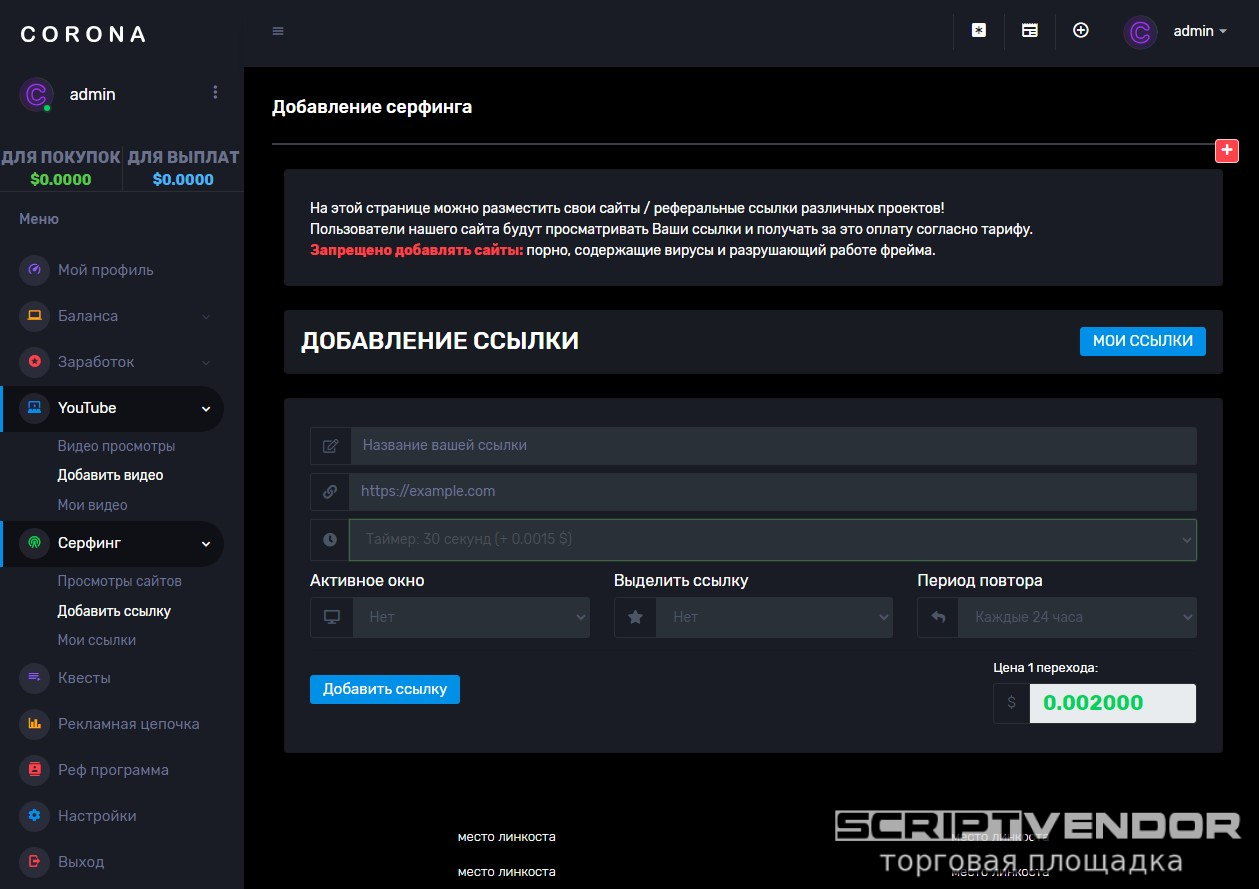Open Рекламная цепочка menu item
The width and height of the screenshot is (1259, 889).
(128, 724)
